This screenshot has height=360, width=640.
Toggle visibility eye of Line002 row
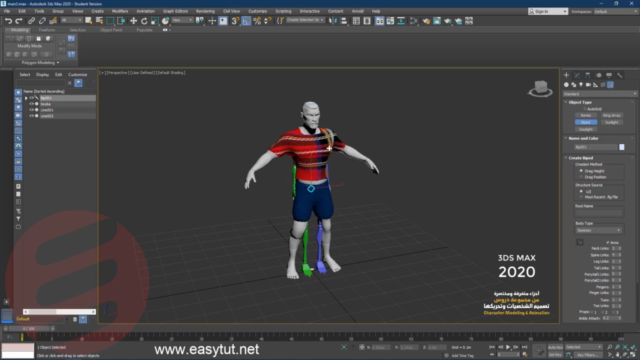tap(31, 116)
